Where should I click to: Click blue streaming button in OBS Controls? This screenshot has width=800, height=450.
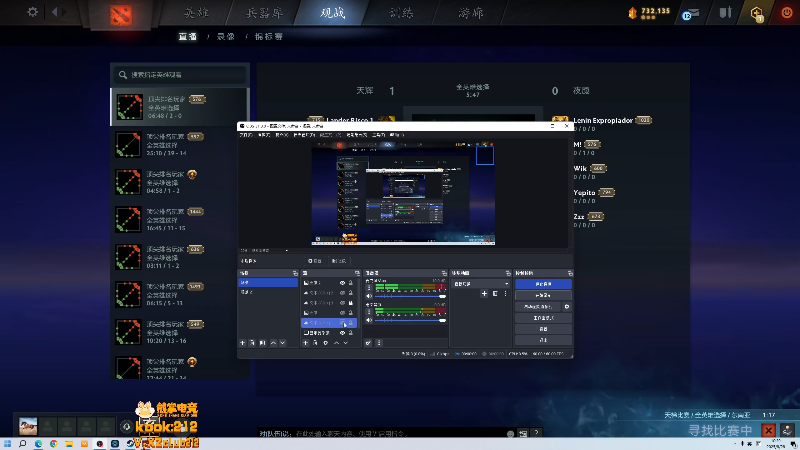click(543, 284)
